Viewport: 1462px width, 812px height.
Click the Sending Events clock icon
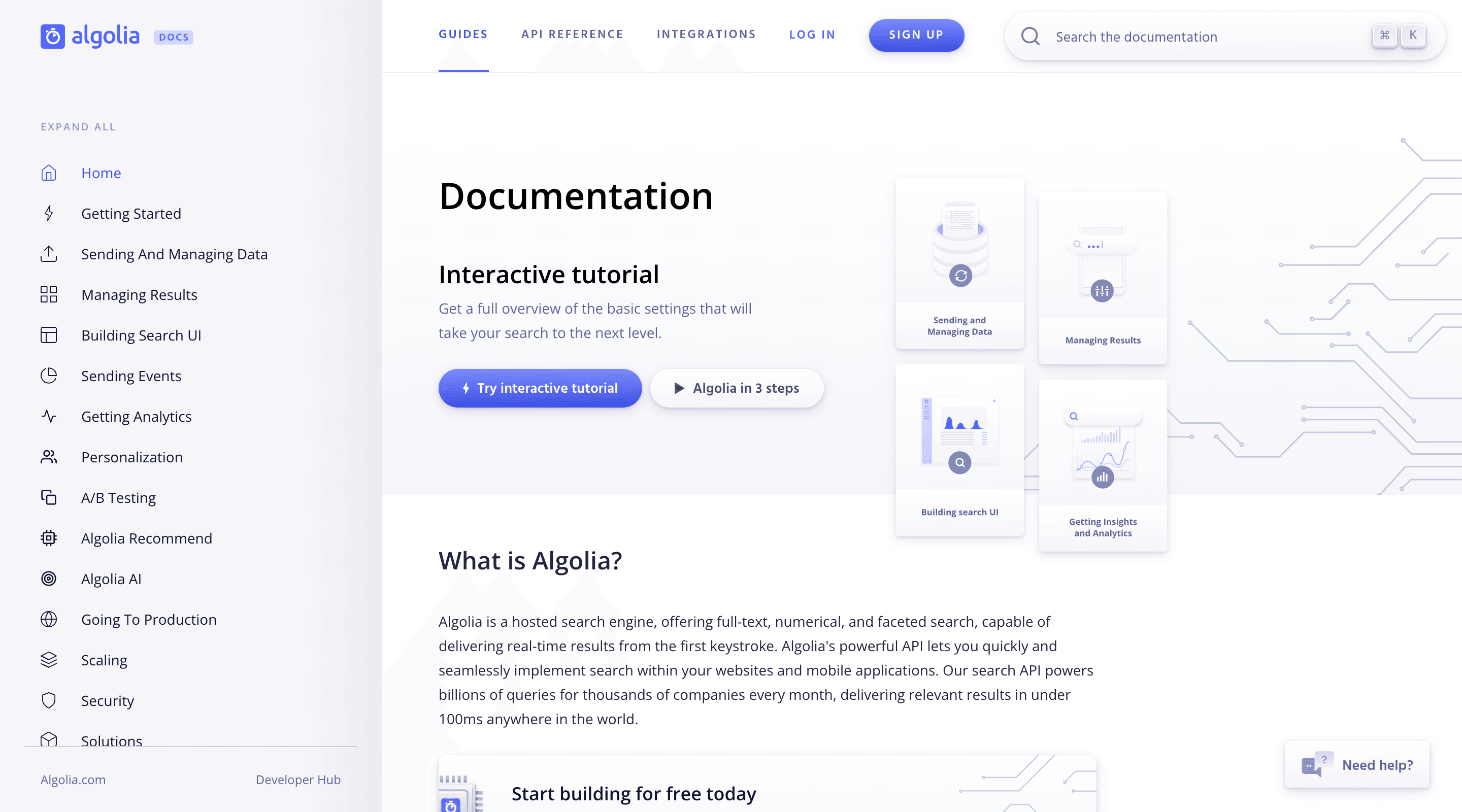click(48, 376)
